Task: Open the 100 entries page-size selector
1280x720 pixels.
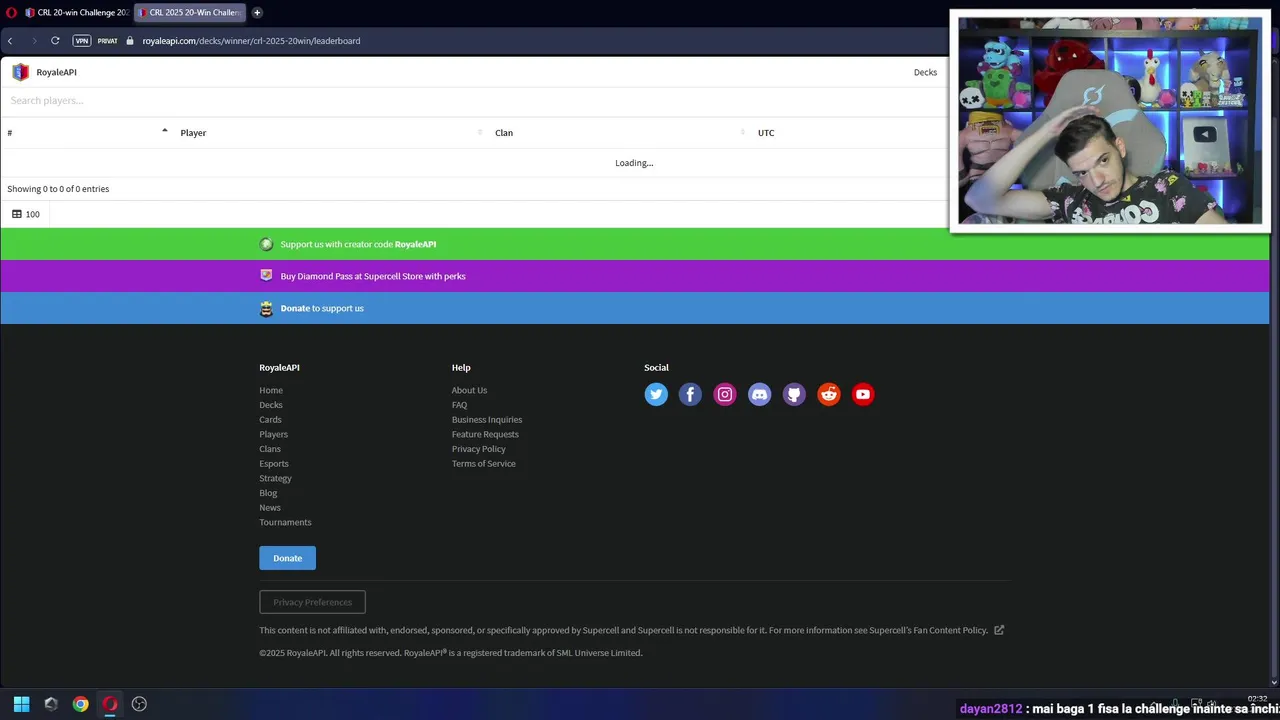Action: 26,214
